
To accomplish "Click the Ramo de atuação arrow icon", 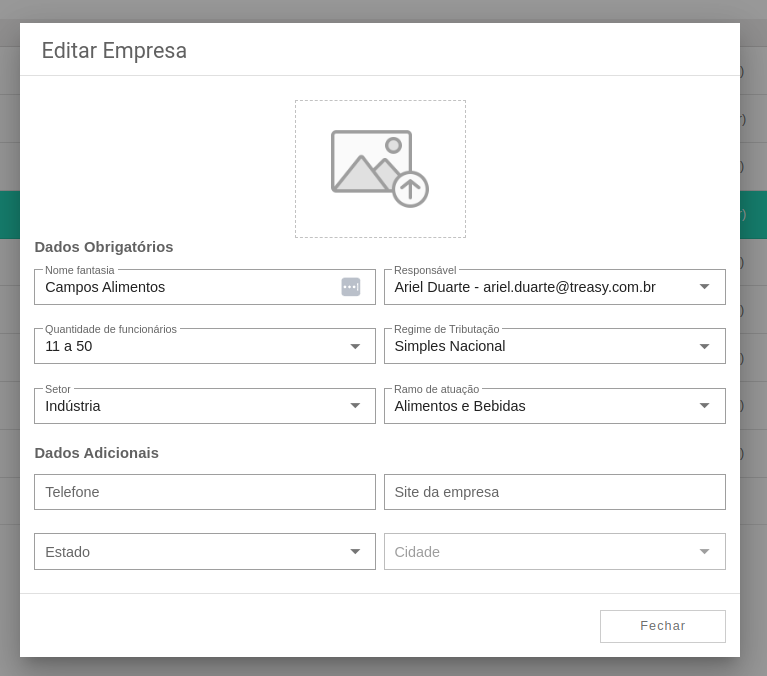I will coord(704,406).
